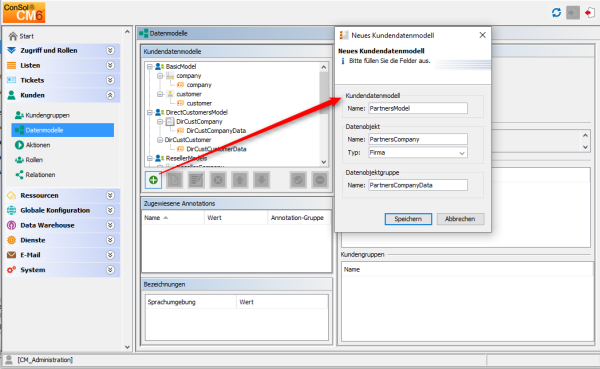Open Rollen under Kunden

coord(29,160)
